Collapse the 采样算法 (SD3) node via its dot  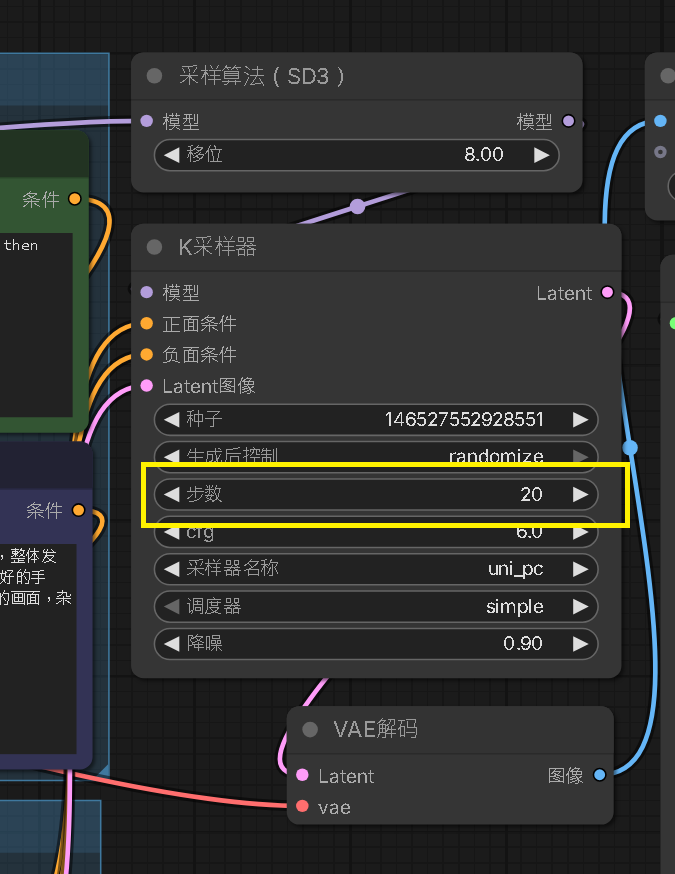pyautogui.click(x=154, y=76)
